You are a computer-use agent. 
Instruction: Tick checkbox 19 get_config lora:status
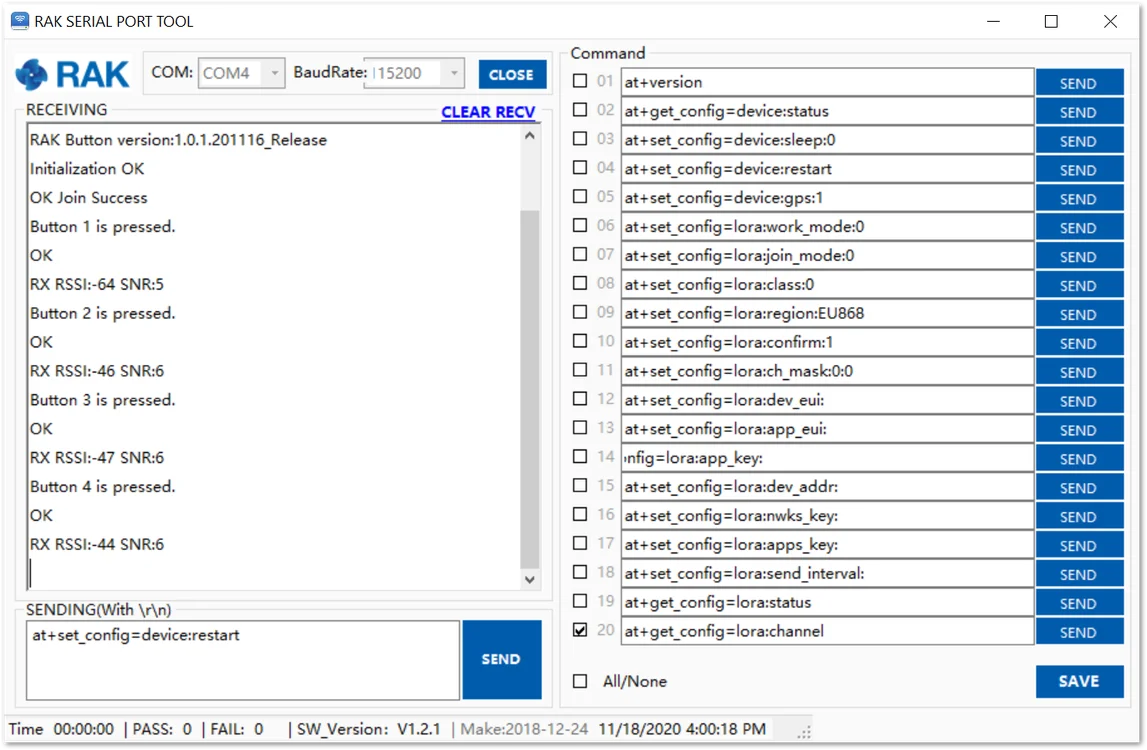point(580,601)
